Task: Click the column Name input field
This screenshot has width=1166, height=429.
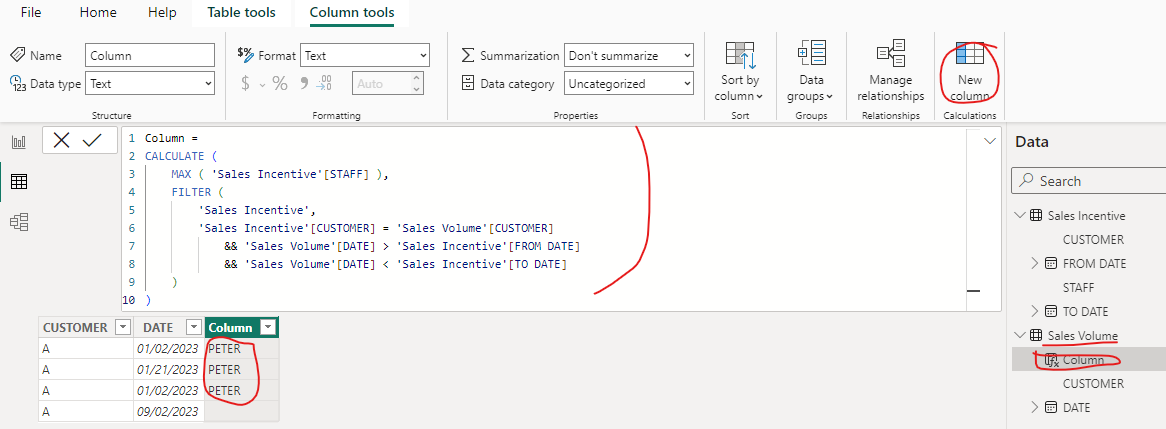Action: 150,56
